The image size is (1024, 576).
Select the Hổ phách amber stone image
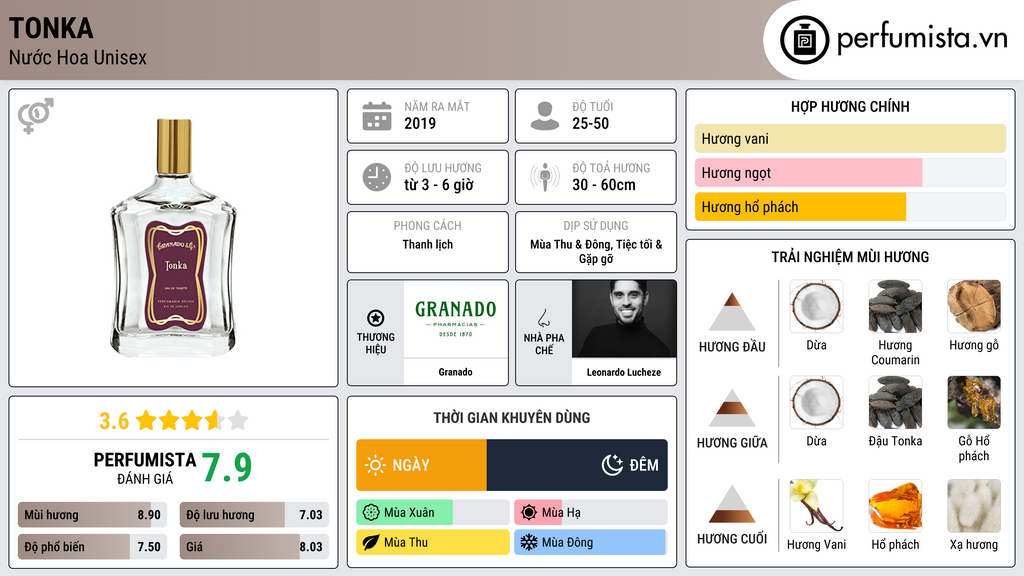(895, 505)
